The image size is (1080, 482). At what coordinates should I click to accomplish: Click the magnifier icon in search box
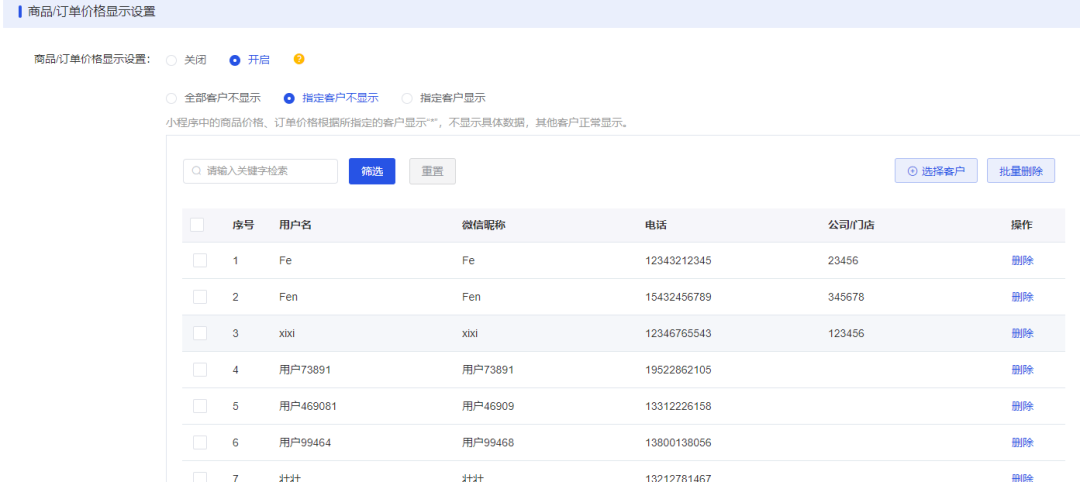click(x=197, y=171)
